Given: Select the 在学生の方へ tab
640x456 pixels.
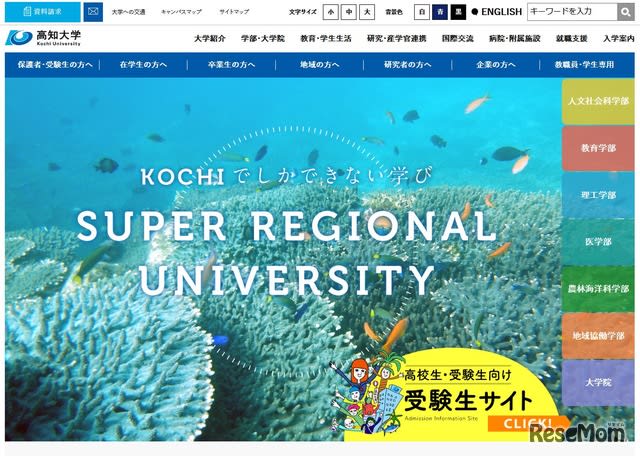Looking at the screenshot, I should pos(143,65).
